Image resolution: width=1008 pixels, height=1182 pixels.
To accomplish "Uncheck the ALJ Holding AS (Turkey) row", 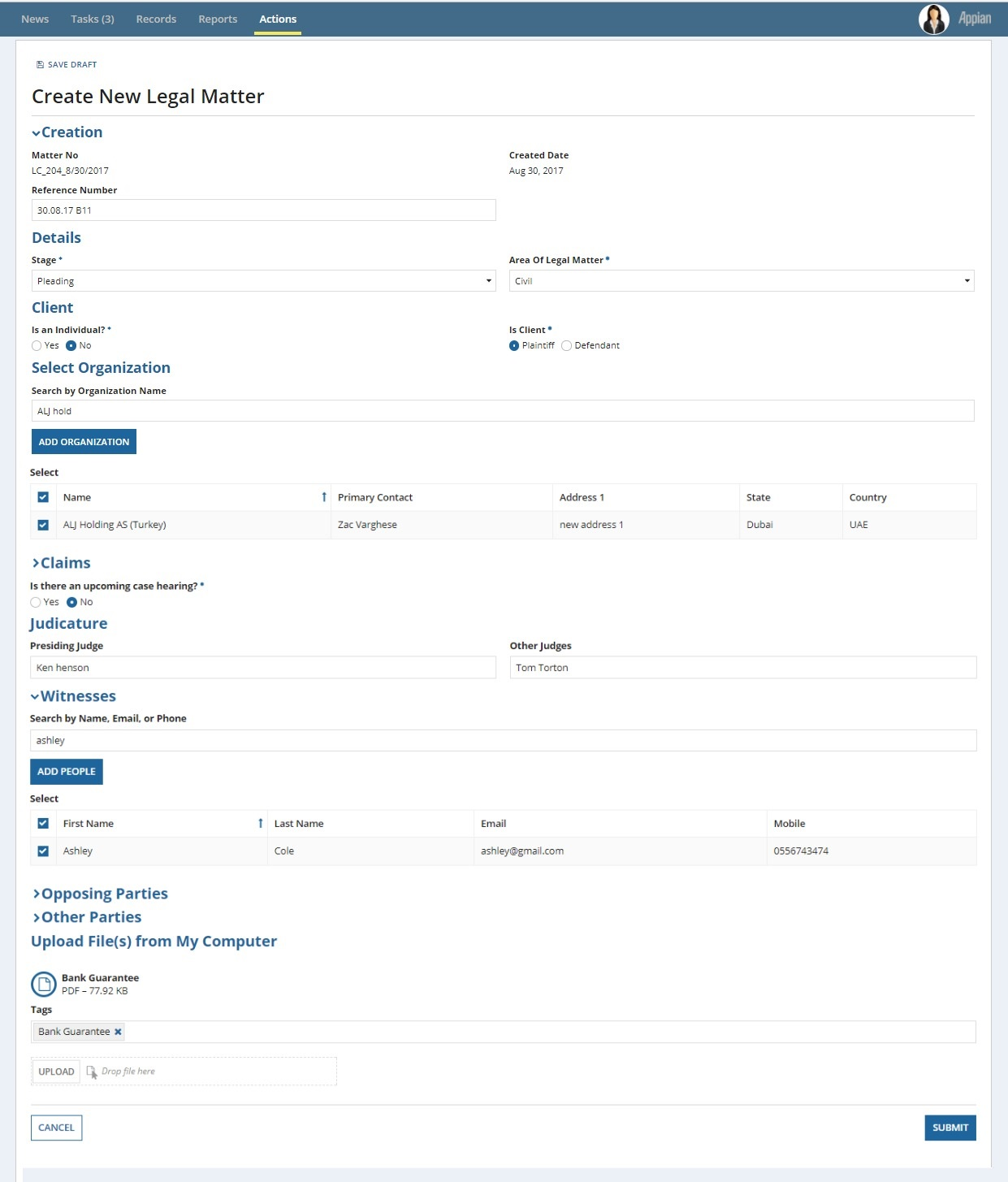I will [43, 525].
